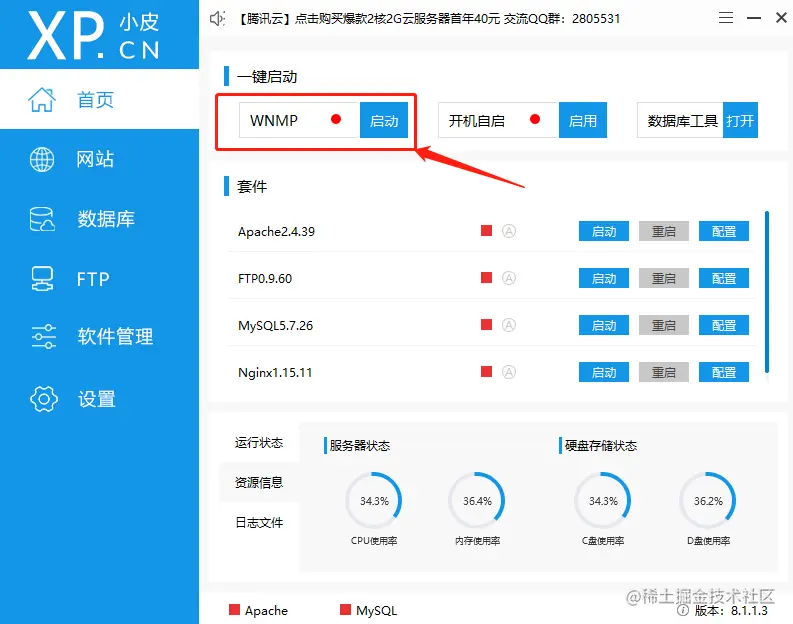Click the globe icon for 网站
This screenshot has height=624, width=793.
[42, 159]
